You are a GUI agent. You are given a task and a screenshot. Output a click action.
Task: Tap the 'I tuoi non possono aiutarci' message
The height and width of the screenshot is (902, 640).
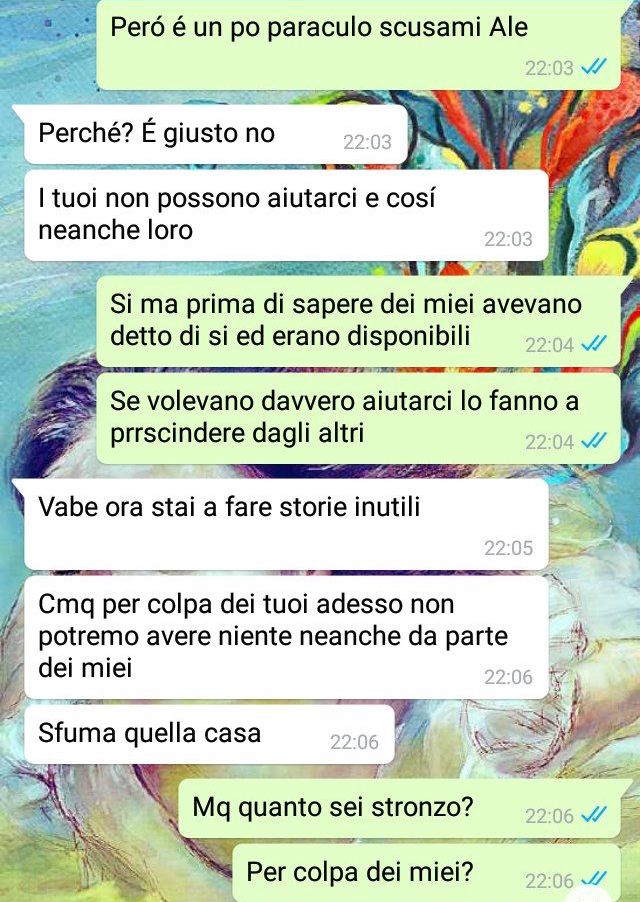286,215
